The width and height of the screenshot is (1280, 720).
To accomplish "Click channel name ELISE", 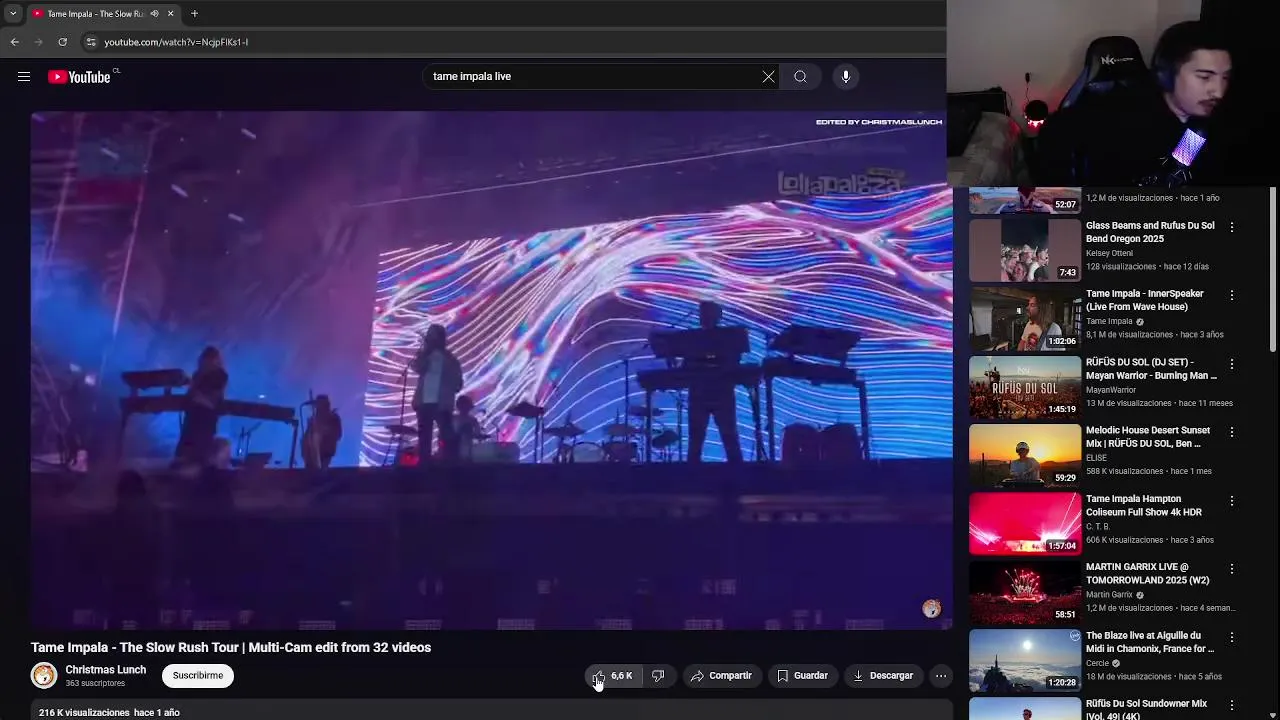I will [1096, 458].
